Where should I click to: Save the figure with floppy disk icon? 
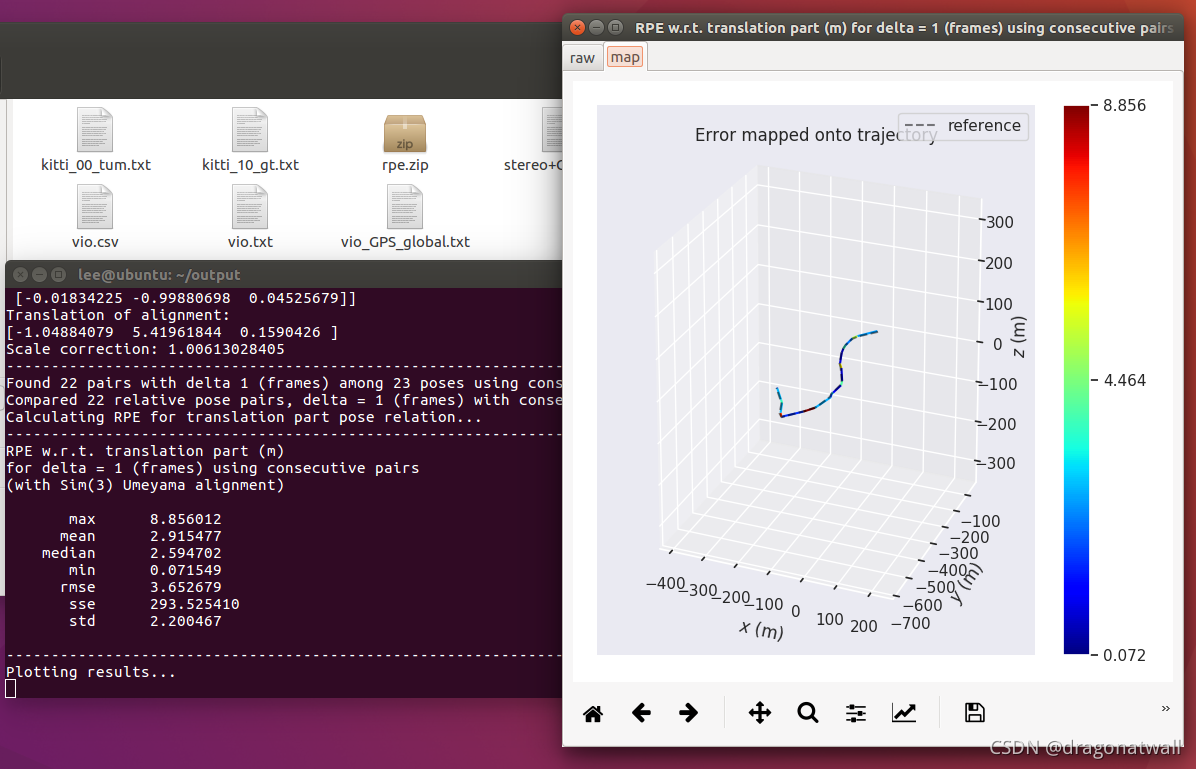[x=975, y=713]
